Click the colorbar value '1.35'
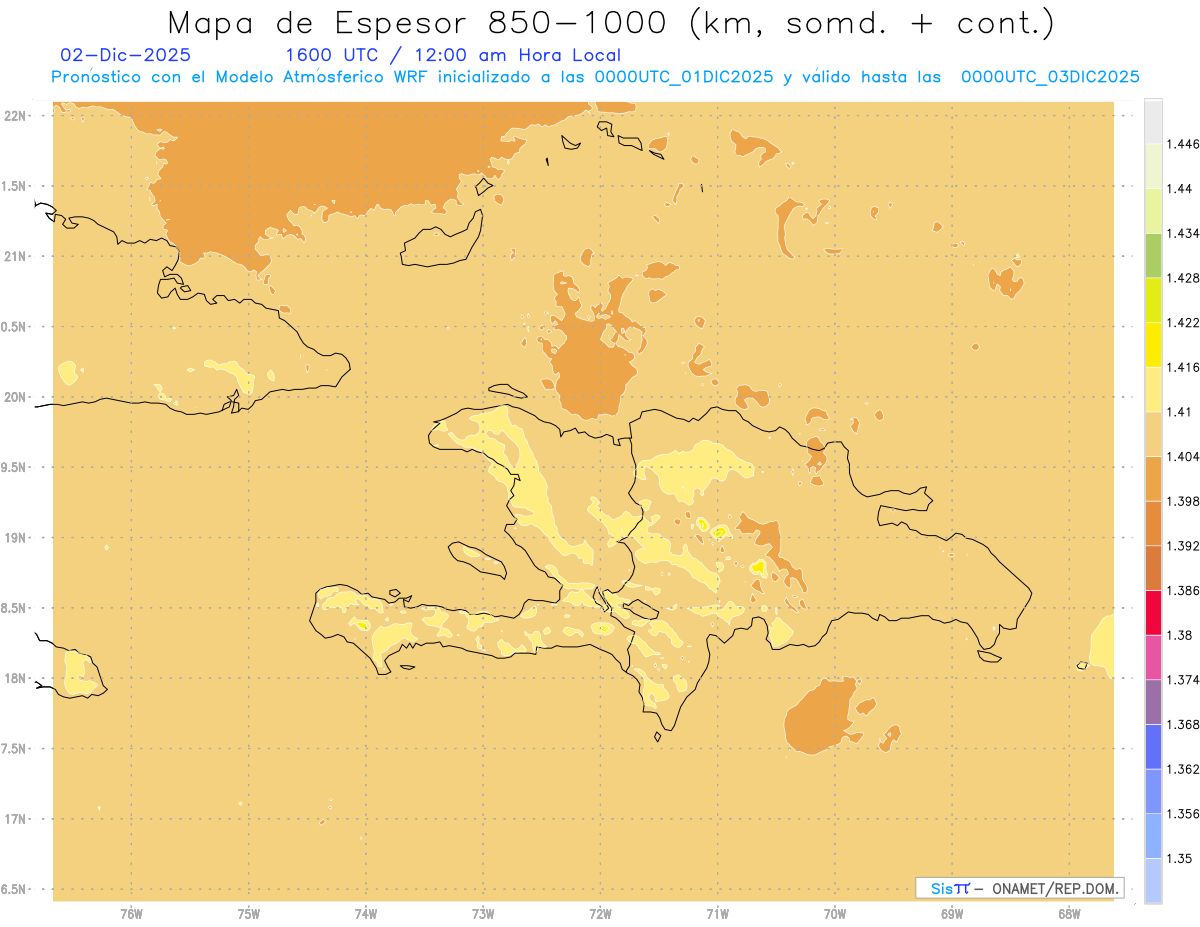 [1181, 858]
